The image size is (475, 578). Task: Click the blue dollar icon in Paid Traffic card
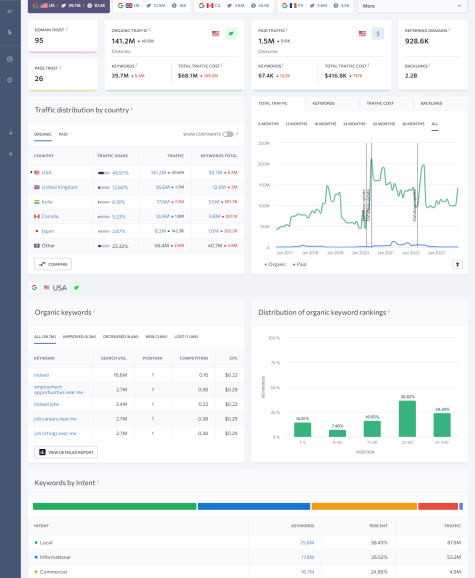[378, 34]
